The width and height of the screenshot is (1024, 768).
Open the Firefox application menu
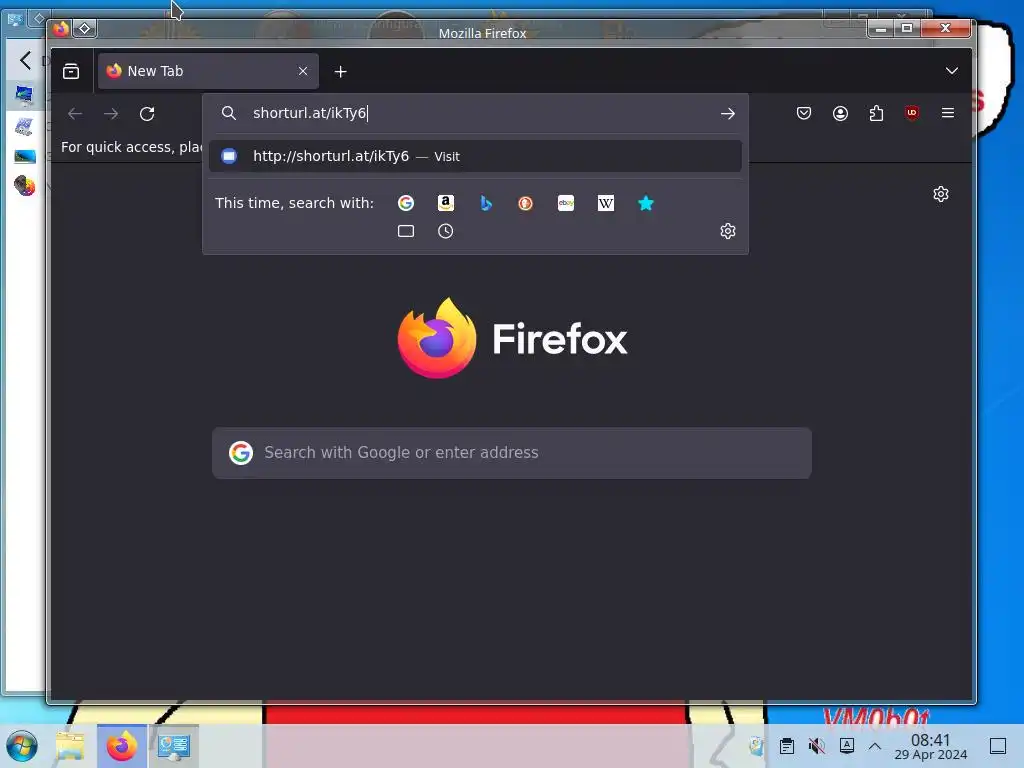point(948,113)
